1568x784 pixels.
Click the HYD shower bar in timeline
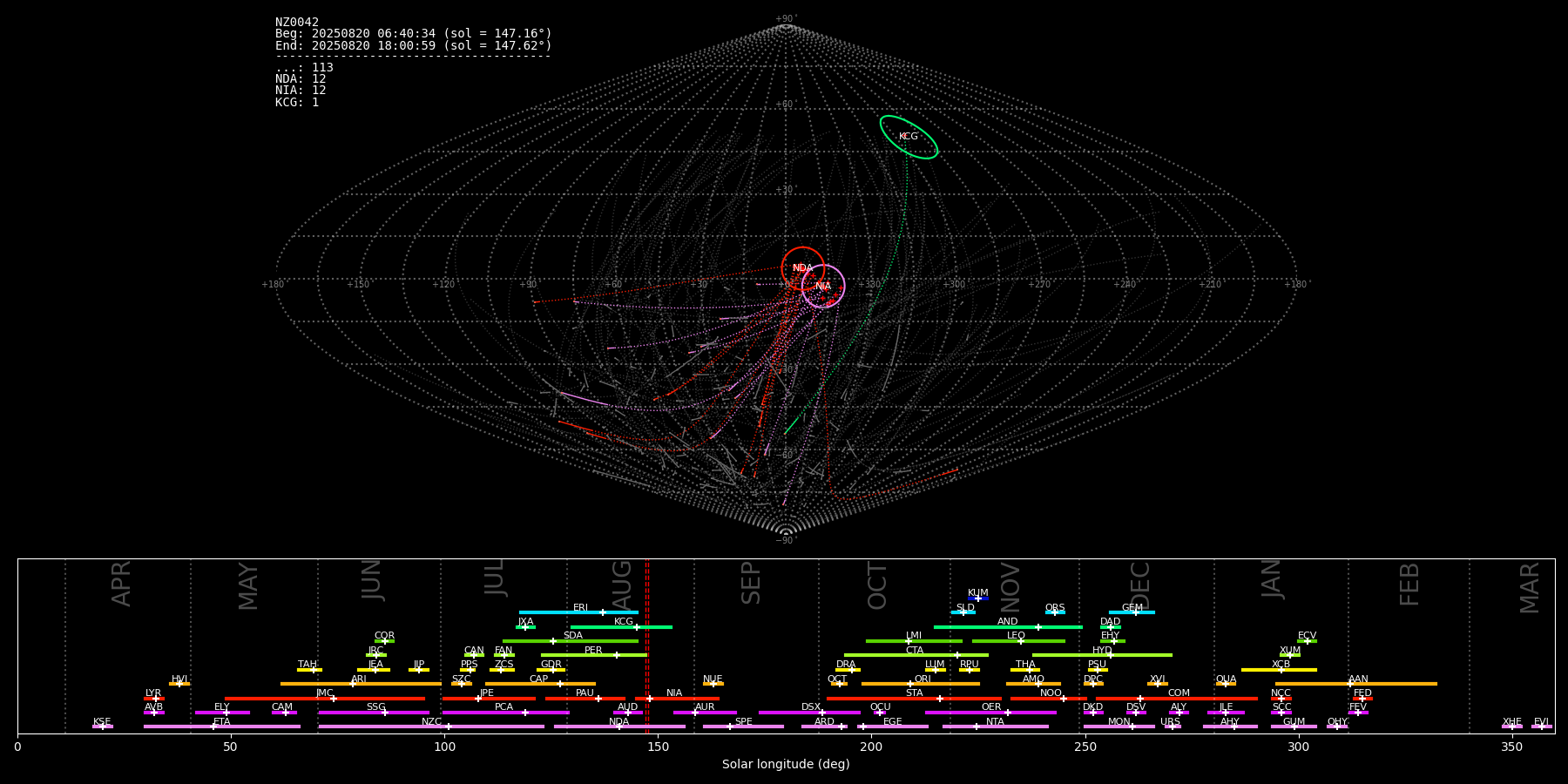pyautogui.click(x=1102, y=655)
